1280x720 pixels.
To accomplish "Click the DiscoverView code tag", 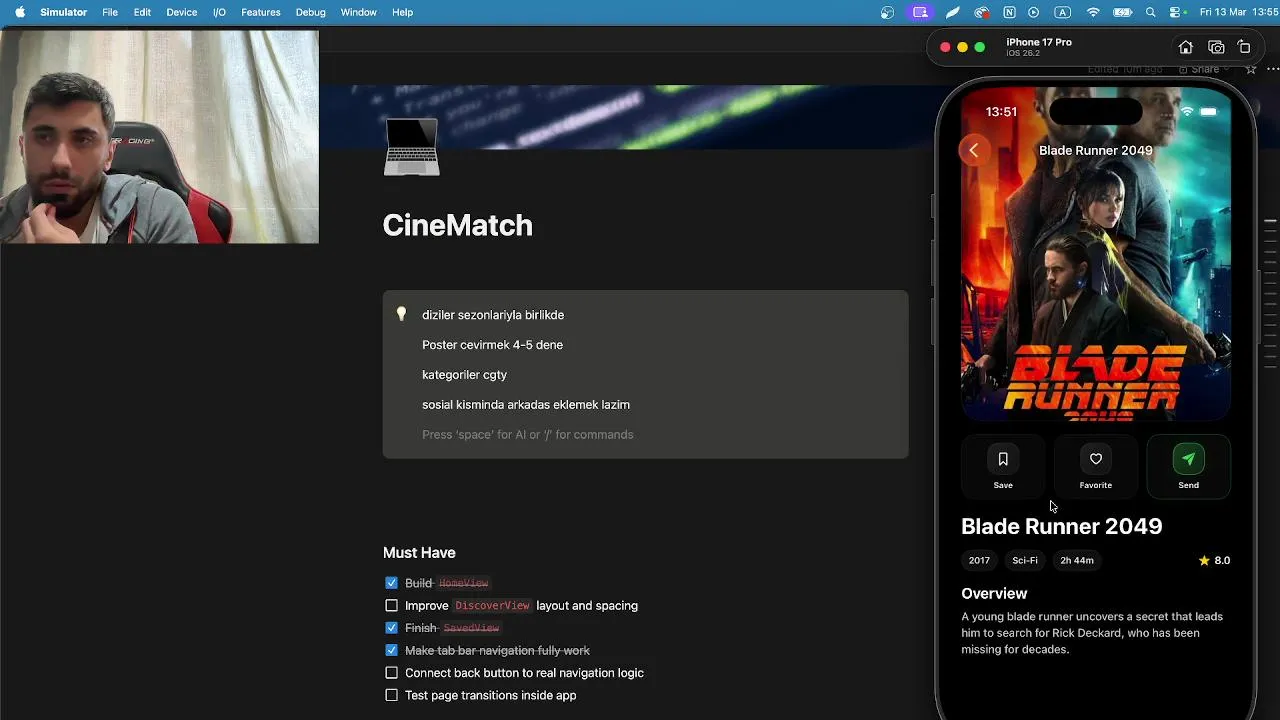I will coord(492,605).
